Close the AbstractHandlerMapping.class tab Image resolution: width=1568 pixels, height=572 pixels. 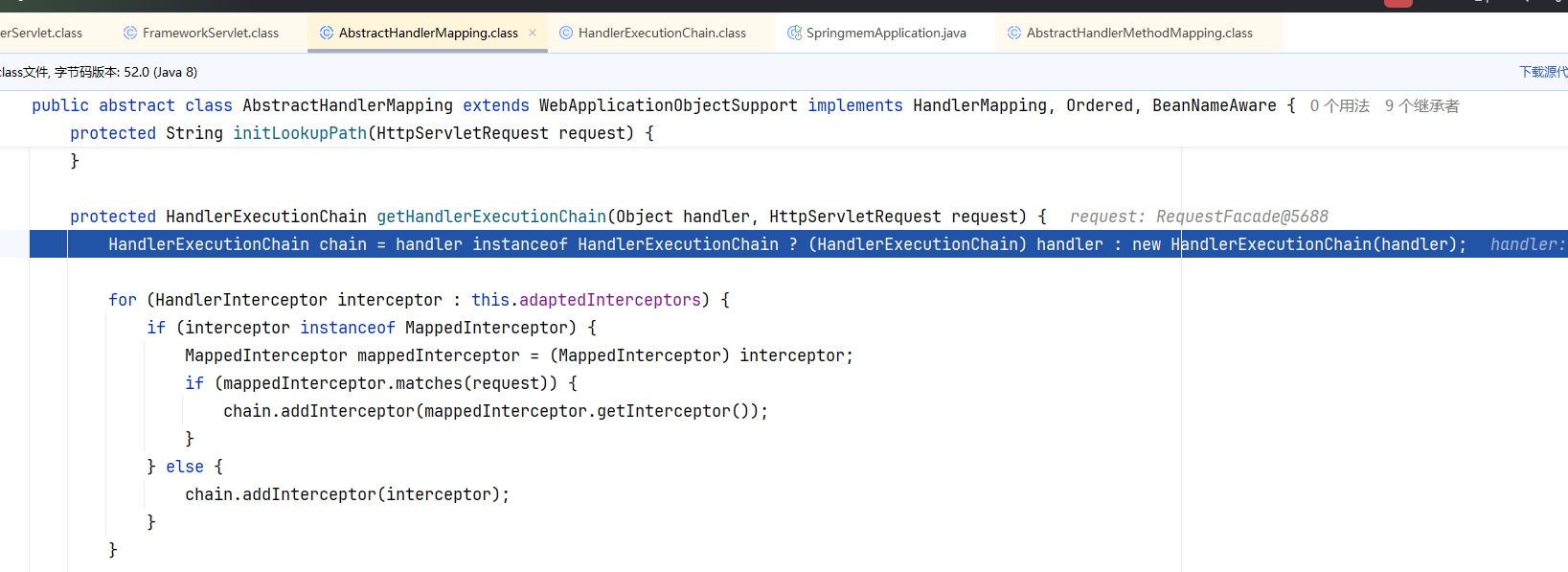pos(533,33)
